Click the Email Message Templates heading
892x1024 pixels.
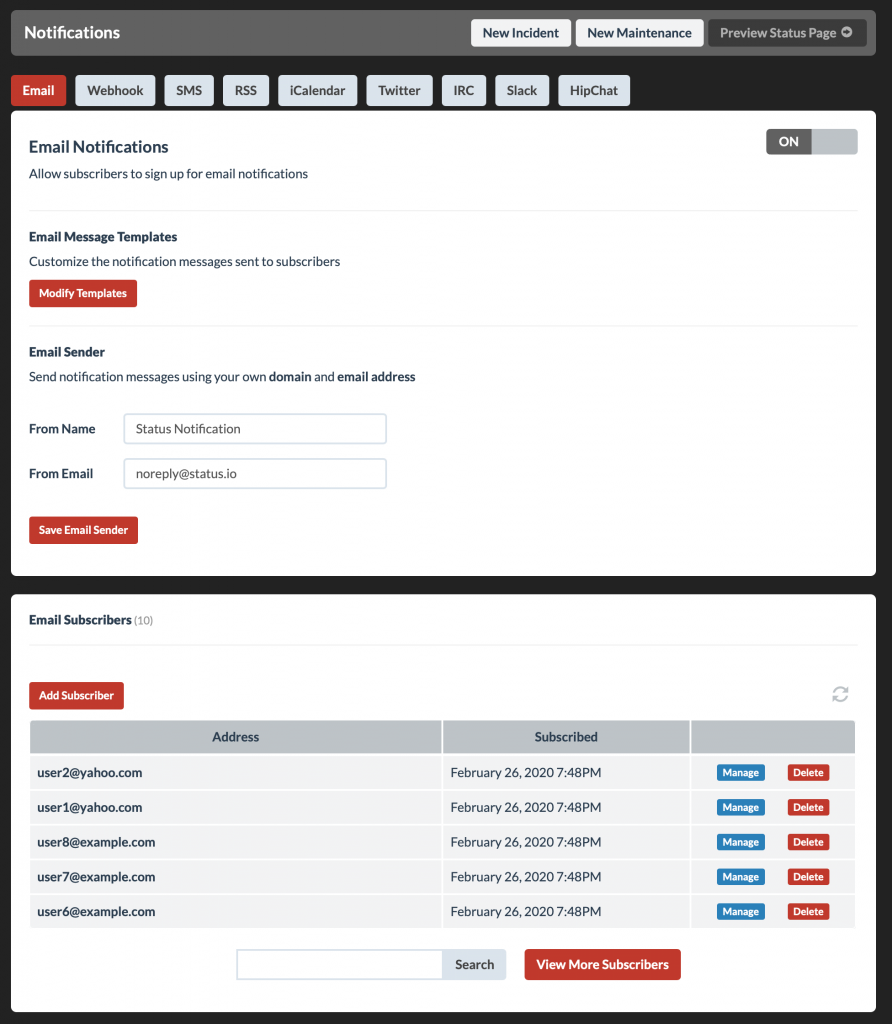click(x=103, y=236)
